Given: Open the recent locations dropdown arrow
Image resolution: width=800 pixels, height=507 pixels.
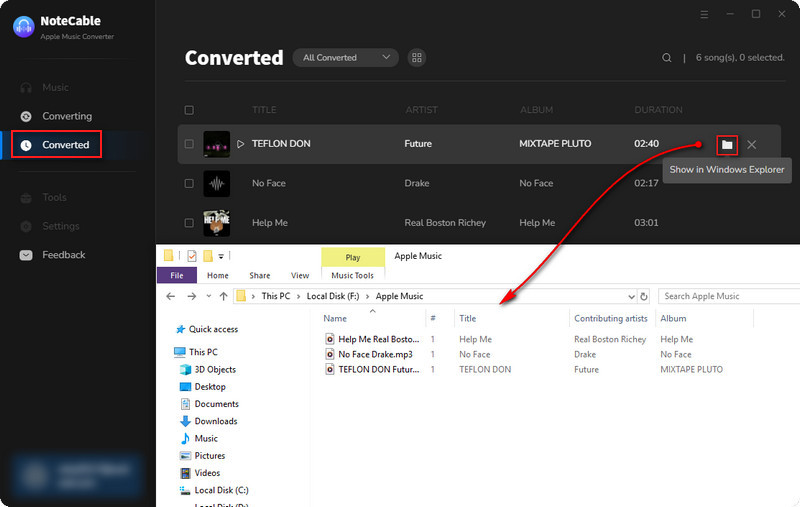Looking at the screenshot, I should (209, 296).
